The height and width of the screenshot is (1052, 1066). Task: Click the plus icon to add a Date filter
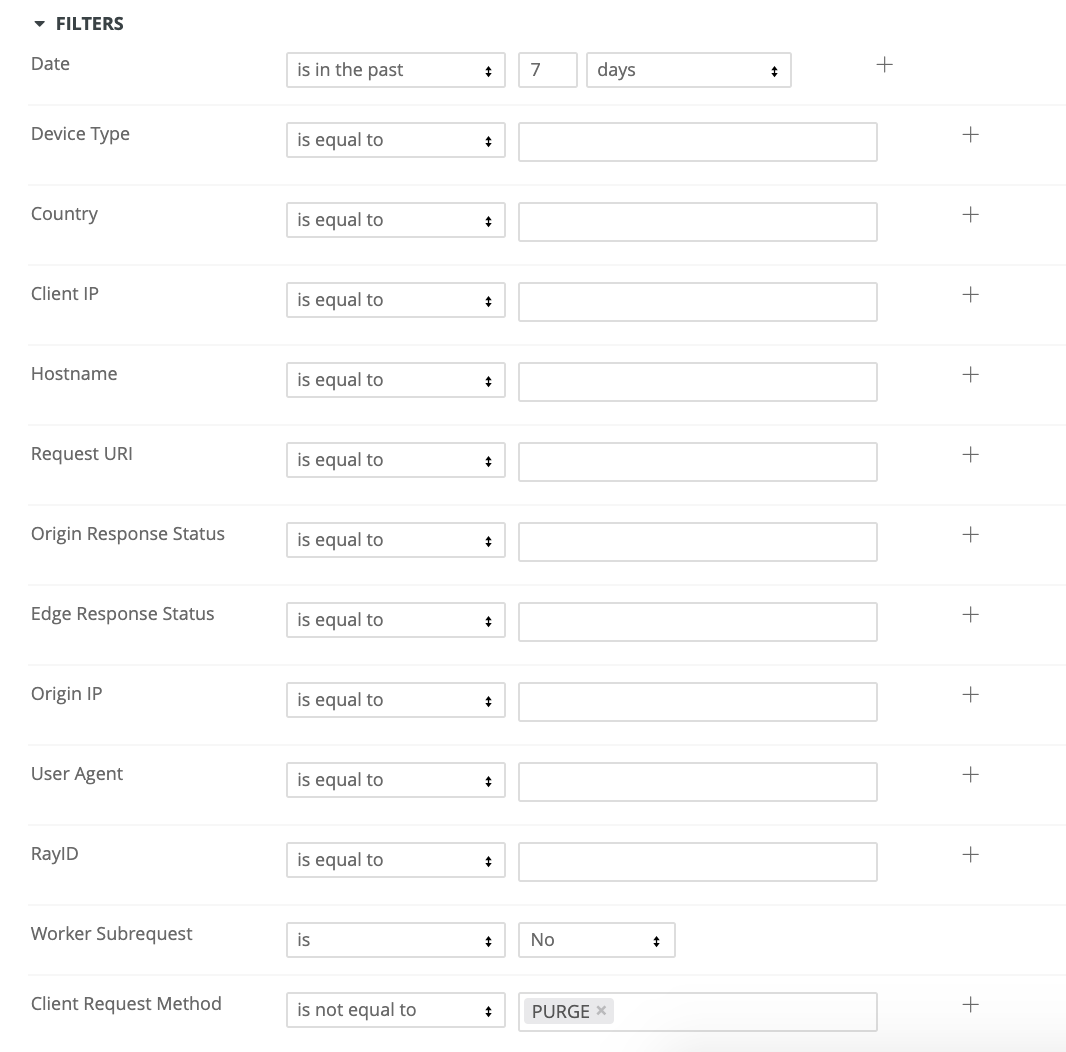884,63
